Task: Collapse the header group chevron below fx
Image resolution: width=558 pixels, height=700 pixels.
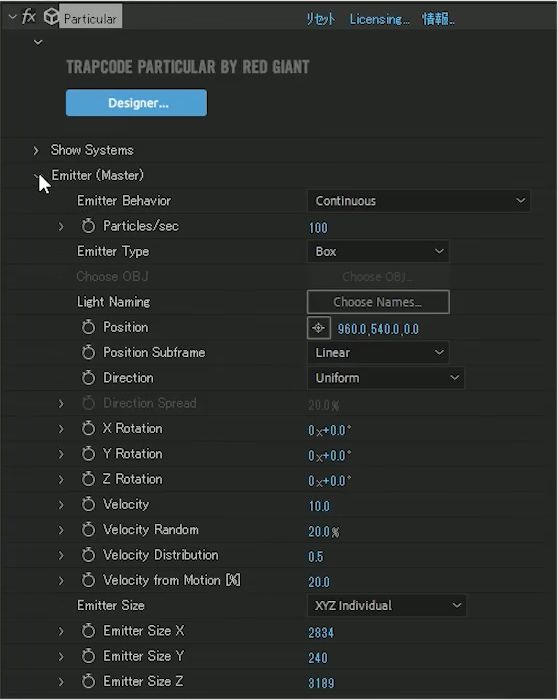Action: (38, 42)
